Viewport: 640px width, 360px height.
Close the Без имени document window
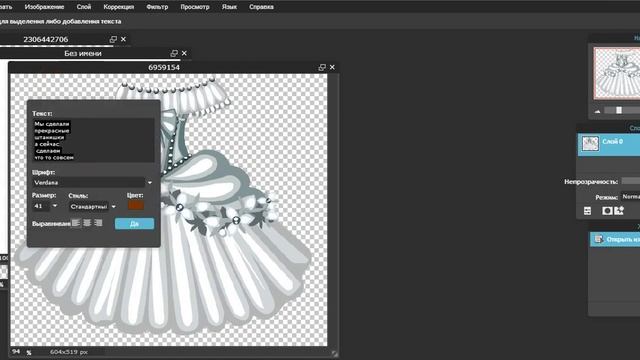pos(184,53)
